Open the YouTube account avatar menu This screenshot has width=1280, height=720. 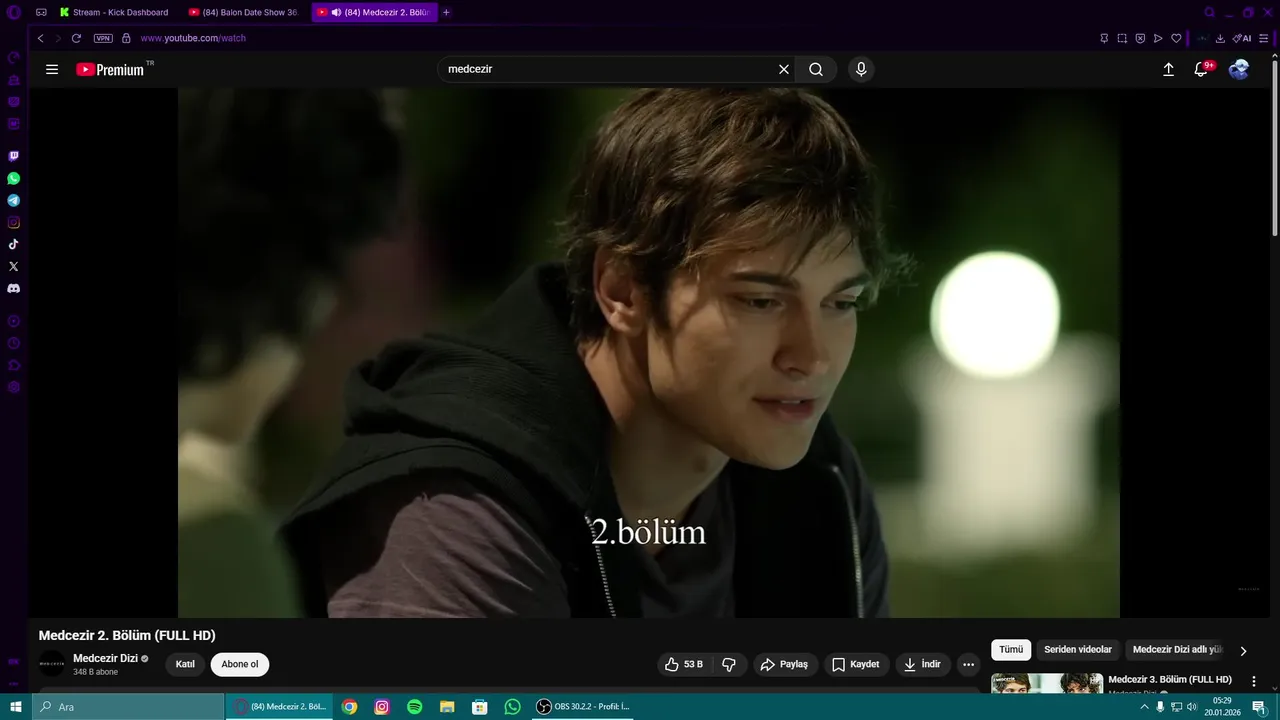coord(1239,69)
